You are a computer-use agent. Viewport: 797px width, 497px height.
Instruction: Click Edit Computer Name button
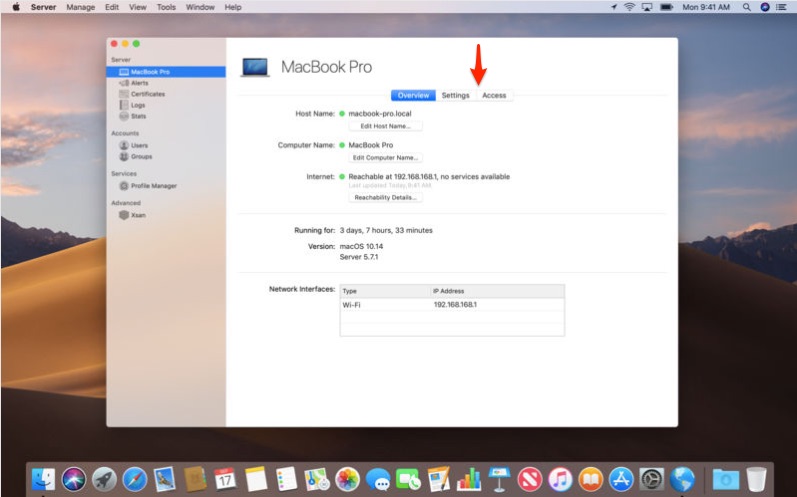[x=385, y=158]
